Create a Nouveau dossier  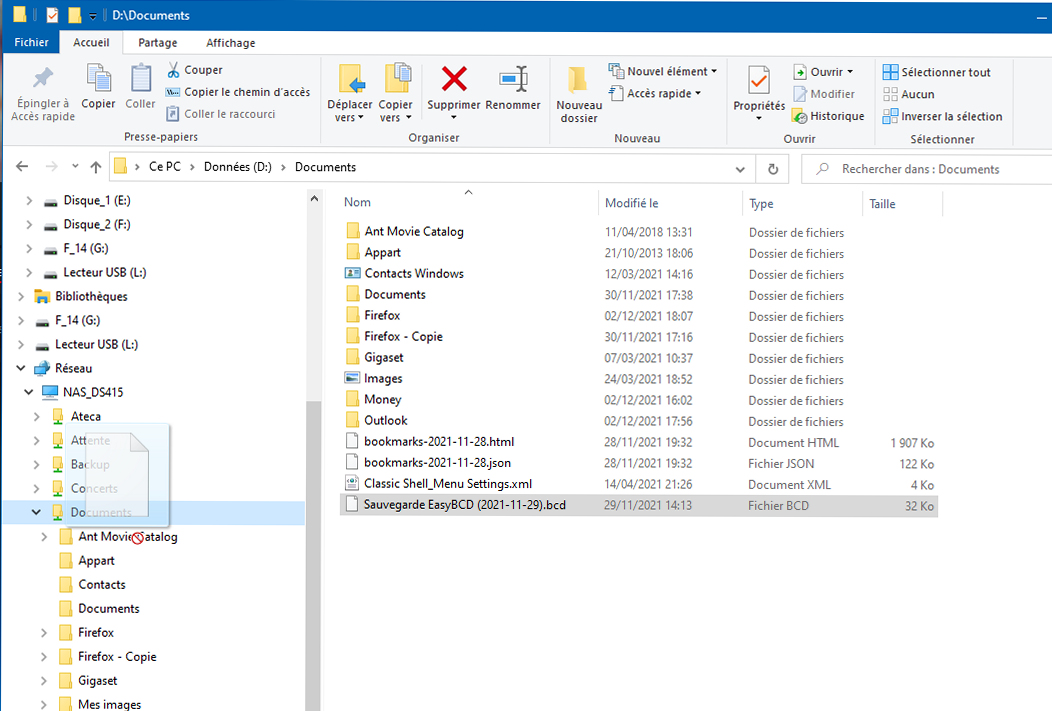[x=579, y=82]
